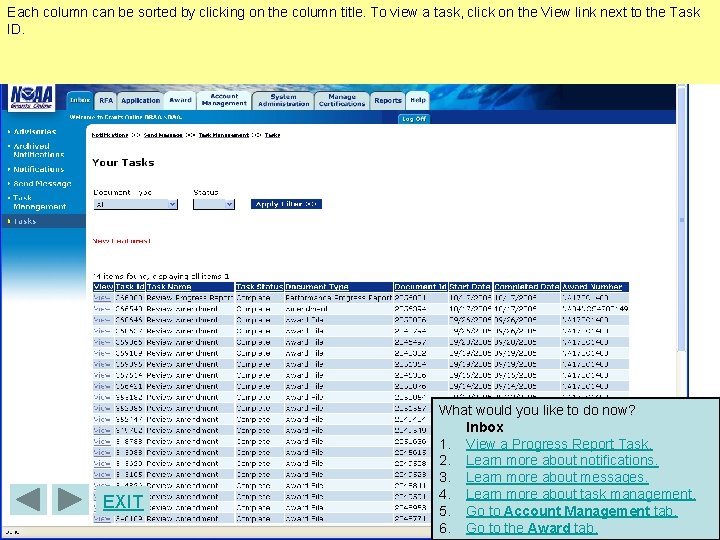720x540 pixels.
Task: Click the Apply Filter button
Action: point(286,204)
